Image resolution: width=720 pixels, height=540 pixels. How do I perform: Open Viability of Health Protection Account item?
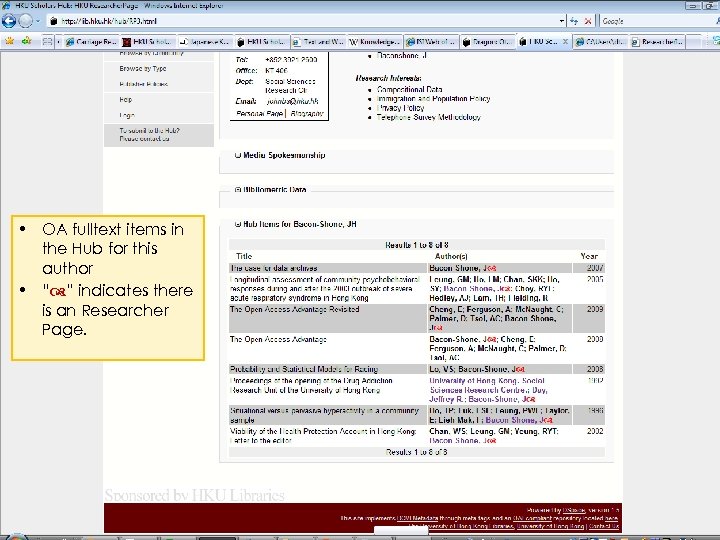[x=323, y=436]
